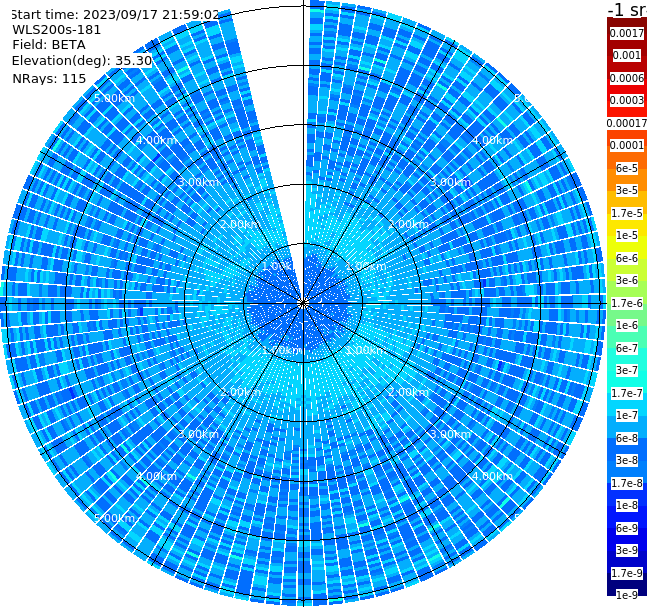The width and height of the screenshot is (647, 607).
Task: Select the 1e-9 bottom colorbar label
Action: click(x=627, y=595)
